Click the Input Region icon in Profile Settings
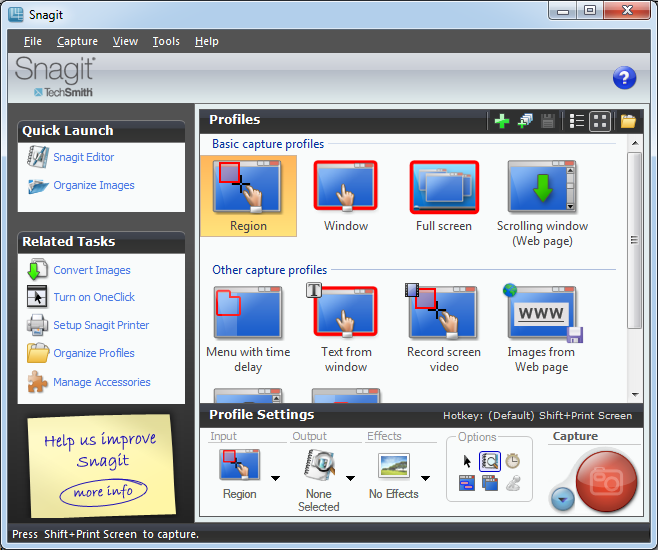 tap(240, 465)
